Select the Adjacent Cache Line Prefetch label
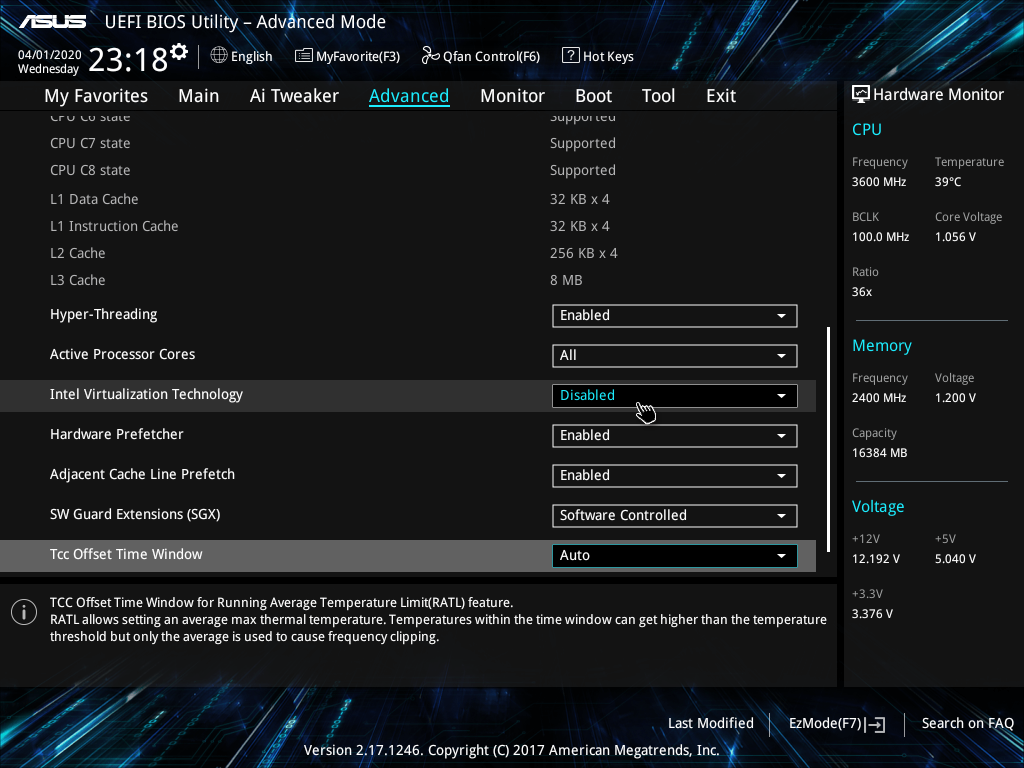1024x768 pixels. point(142,474)
